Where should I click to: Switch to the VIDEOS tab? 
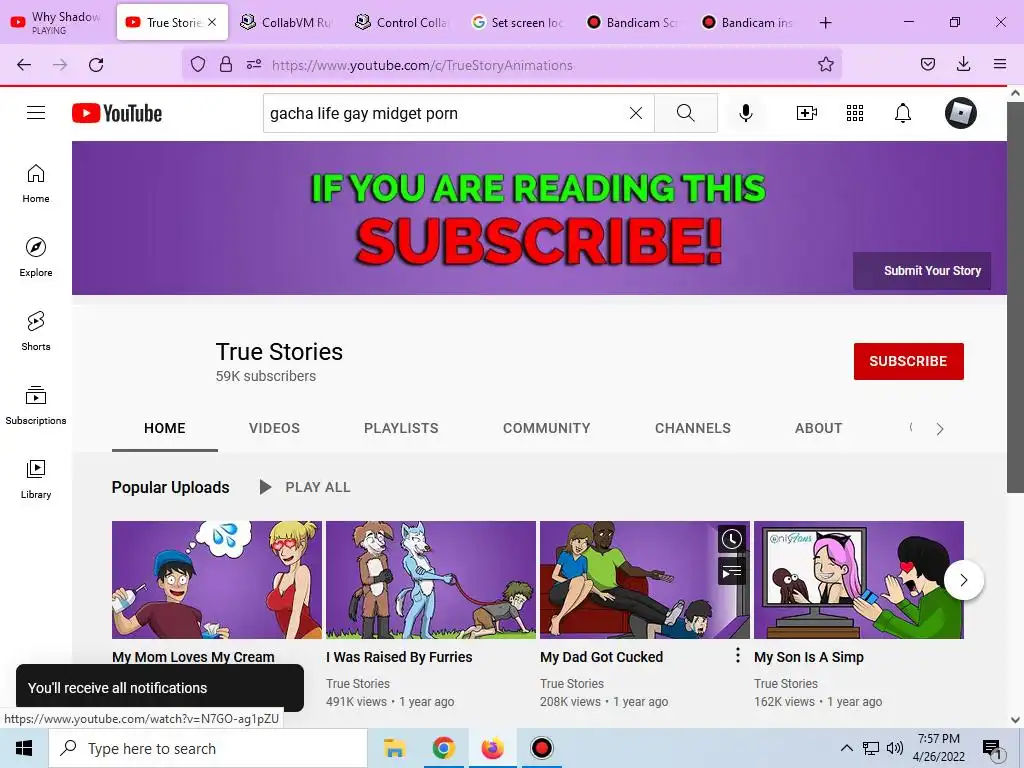274,428
